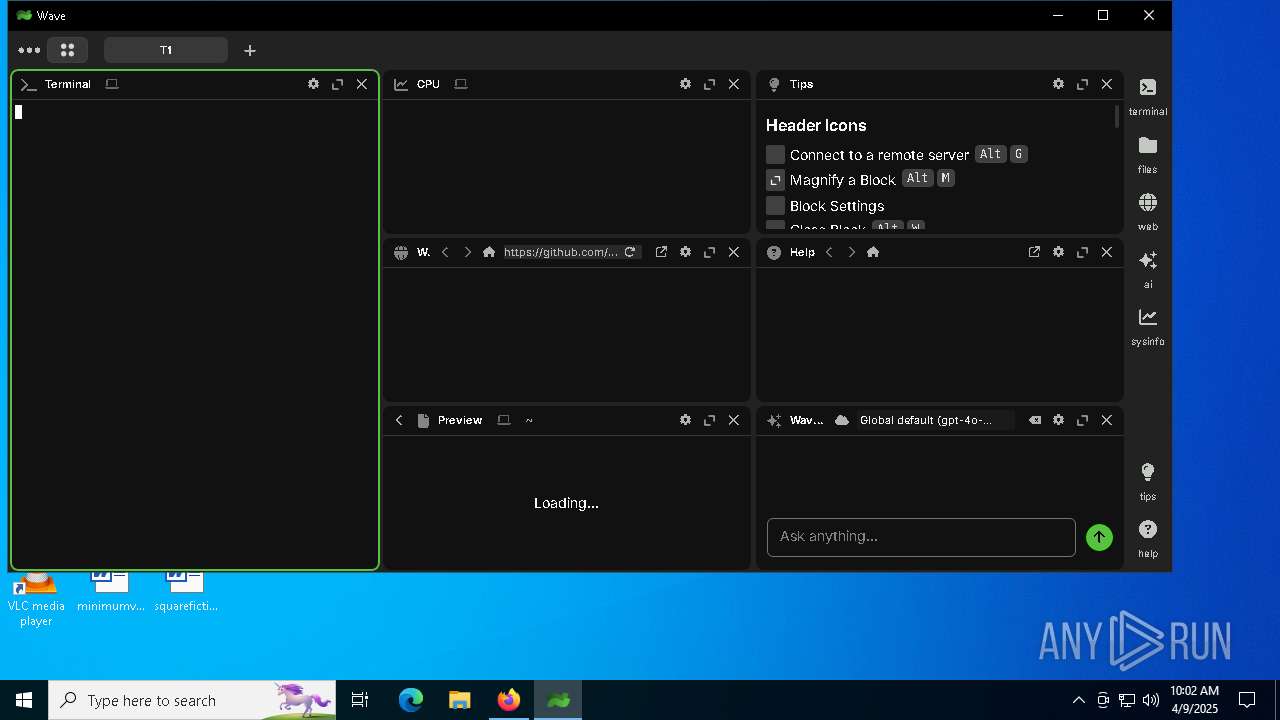The image size is (1280, 720).
Task: Click the taskbar search box
Action: (x=192, y=700)
